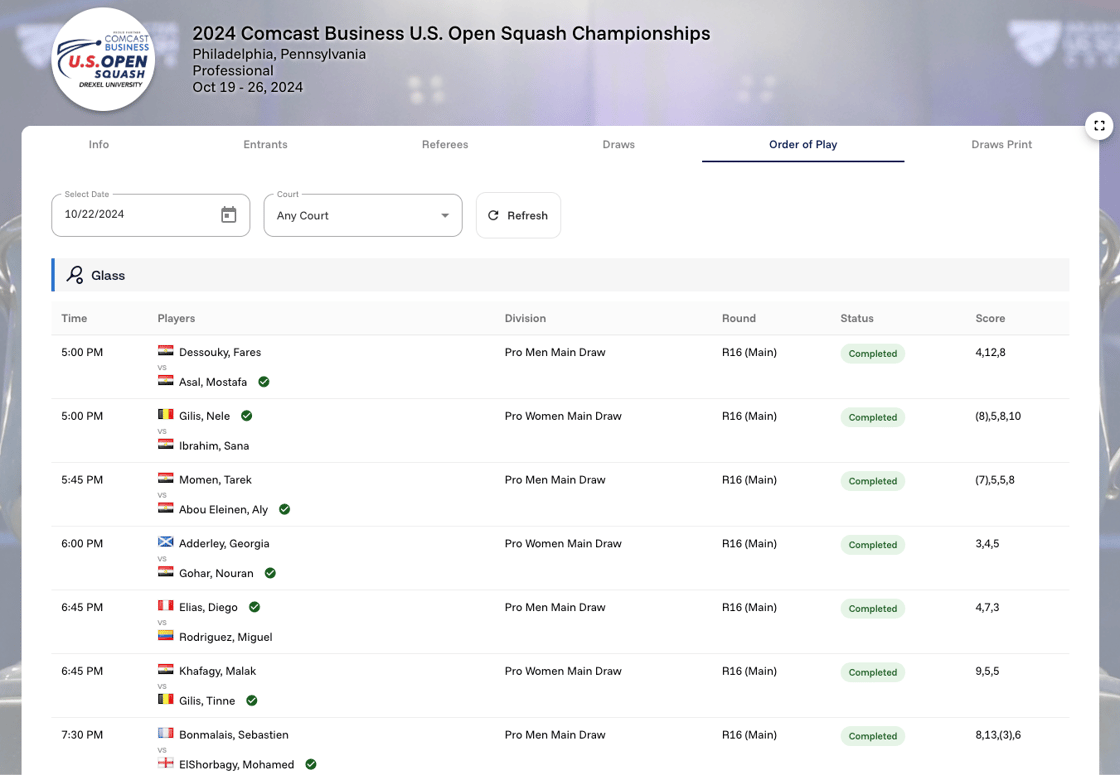Open the Draws Print tab
The width and height of the screenshot is (1120, 775).
[1001, 144]
